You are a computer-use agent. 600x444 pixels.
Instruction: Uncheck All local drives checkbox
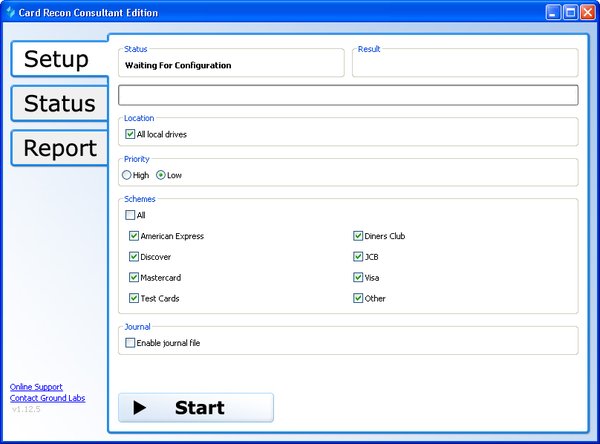pos(130,134)
